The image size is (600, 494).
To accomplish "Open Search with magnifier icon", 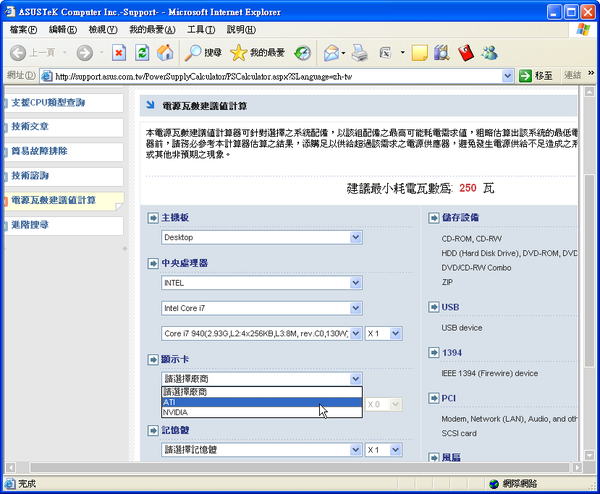I will click(x=193, y=53).
